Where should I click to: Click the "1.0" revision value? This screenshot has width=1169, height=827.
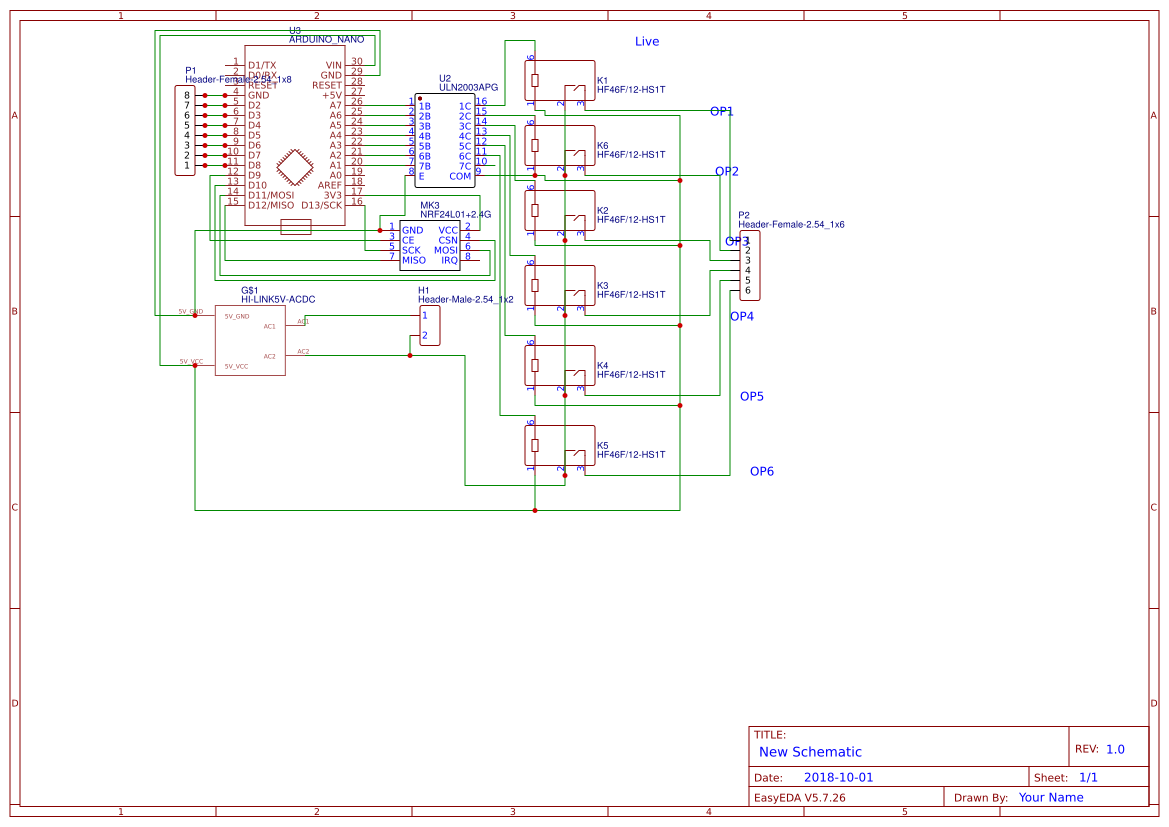(1115, 749)
